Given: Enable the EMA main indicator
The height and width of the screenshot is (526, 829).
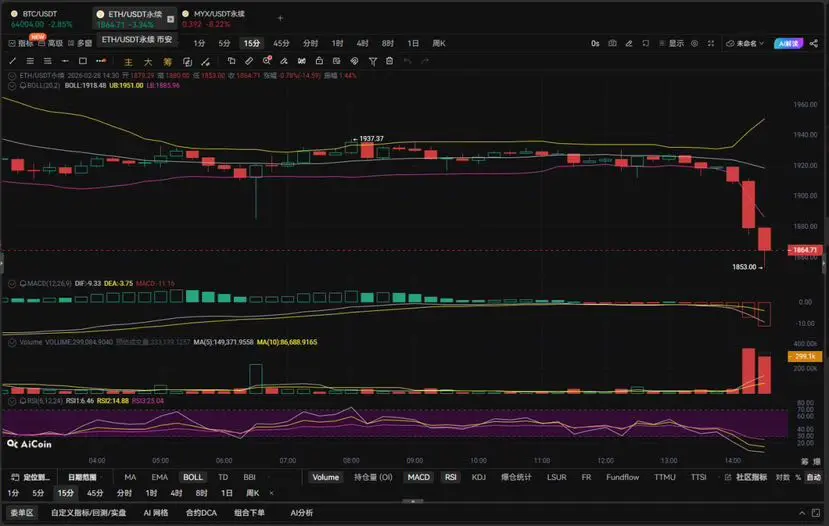Looking at the screenshot, I should point(160,477).
